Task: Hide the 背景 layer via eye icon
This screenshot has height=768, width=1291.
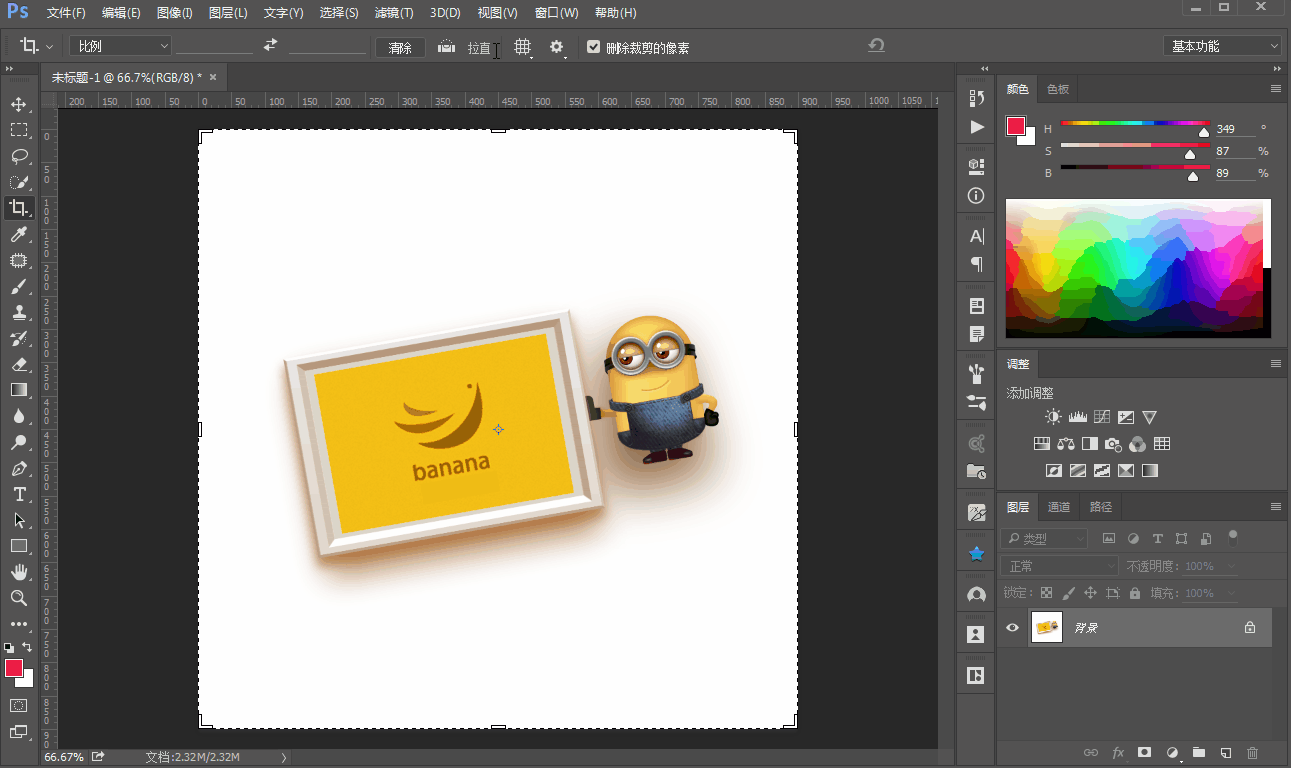Action: (x=1012, y=628)
